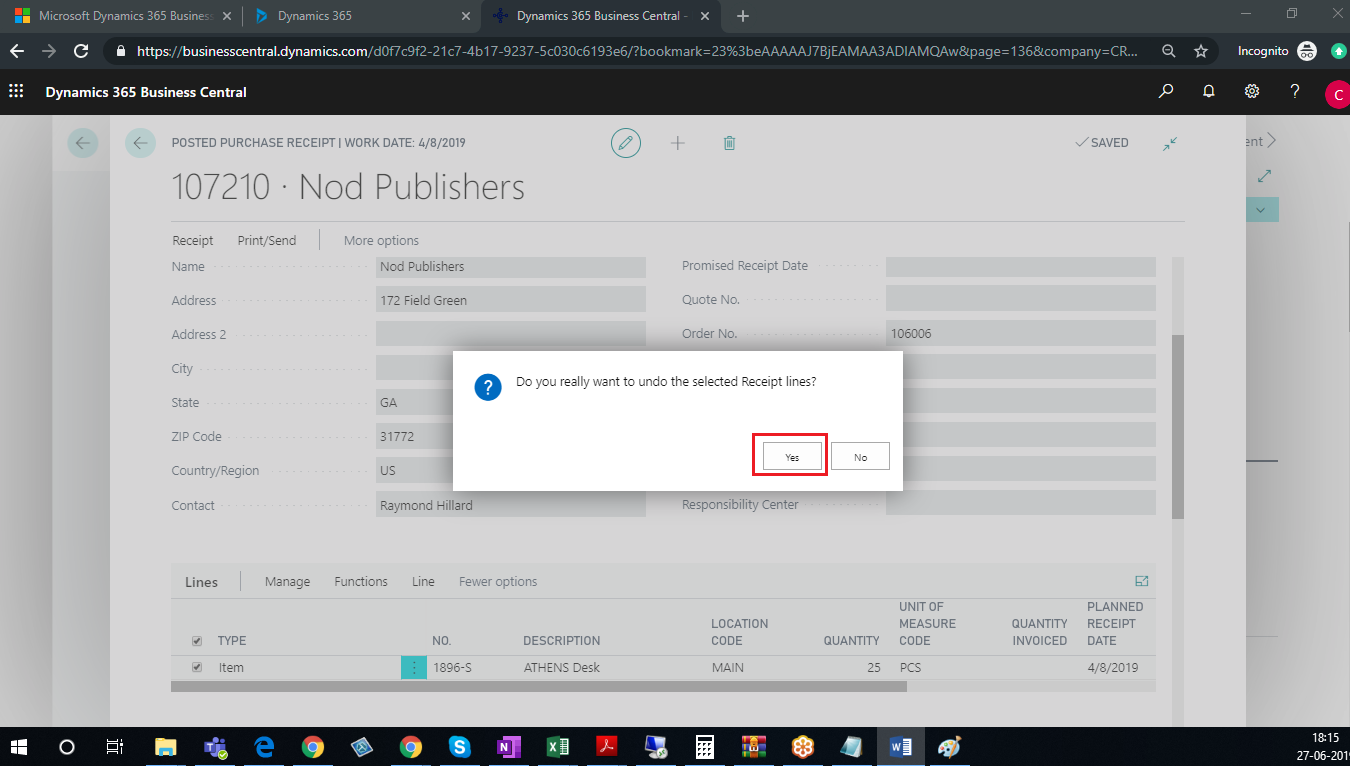Open OneNote from the taskbar

click(509, 747)
